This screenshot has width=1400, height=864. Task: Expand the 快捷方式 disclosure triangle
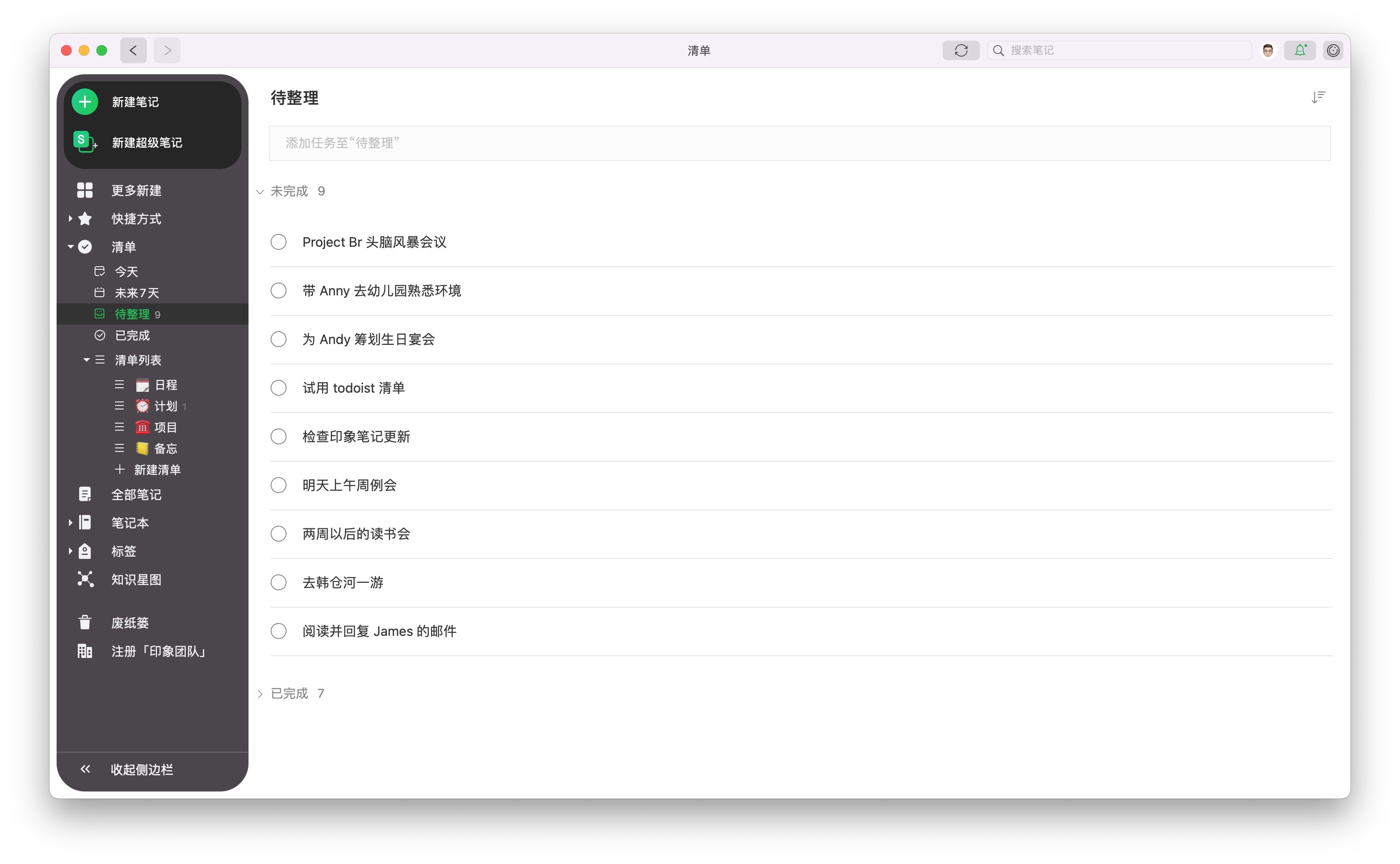pyautogui.click(x=70, y=218)
